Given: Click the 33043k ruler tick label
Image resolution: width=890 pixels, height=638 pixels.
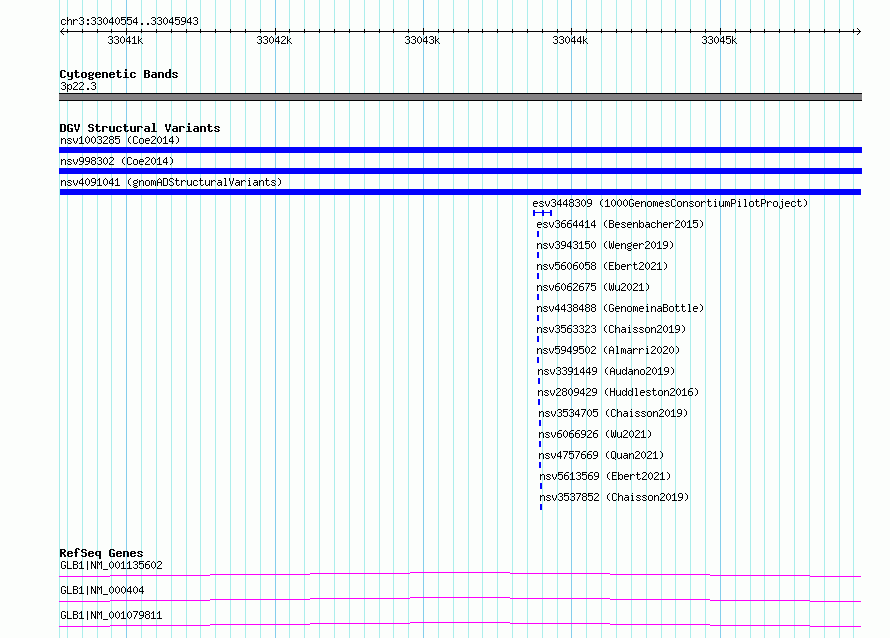Looking at the screenshot, I should click(422, 40).
